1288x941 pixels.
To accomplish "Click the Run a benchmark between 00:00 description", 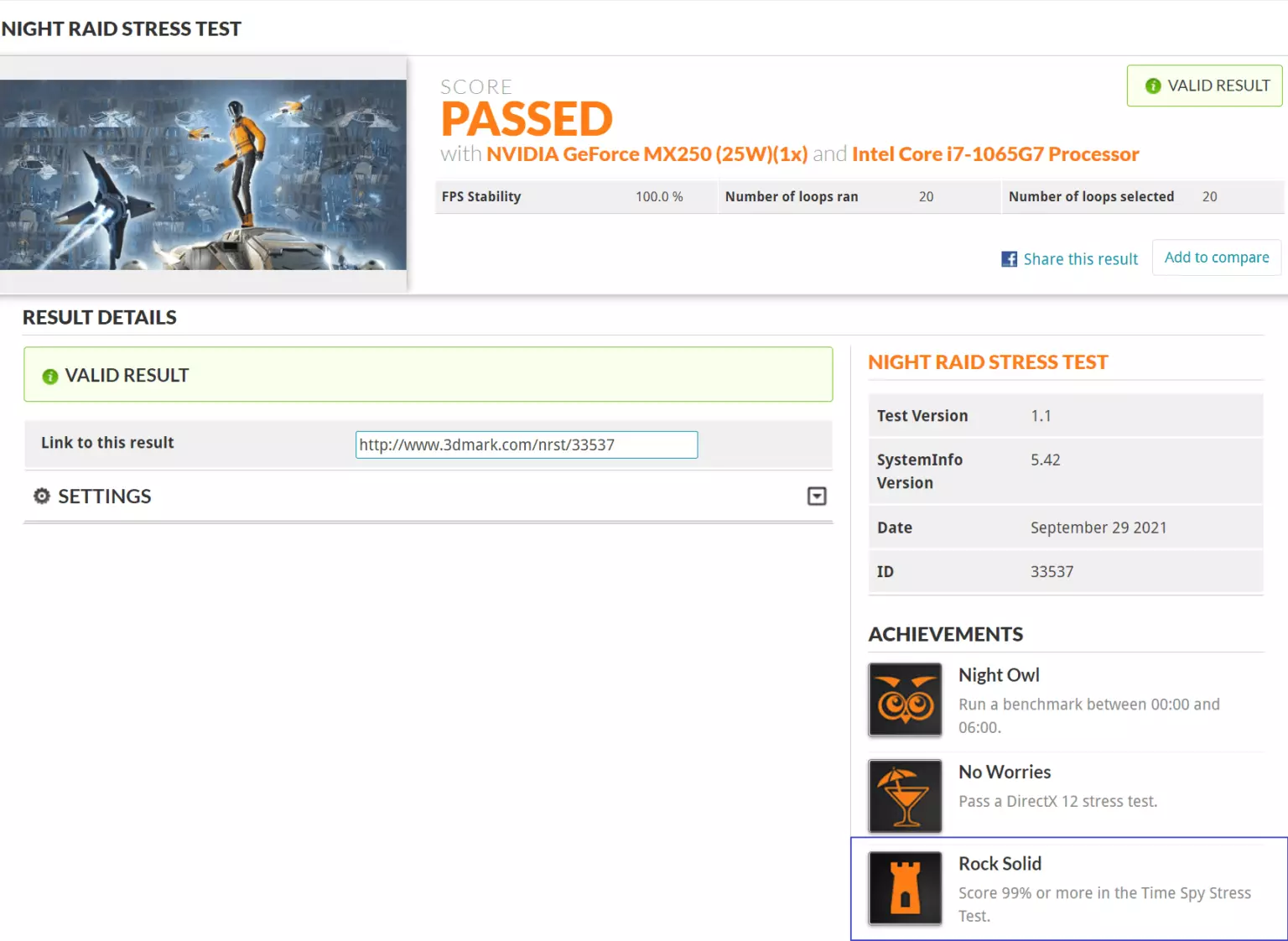I will point(1089,715).
